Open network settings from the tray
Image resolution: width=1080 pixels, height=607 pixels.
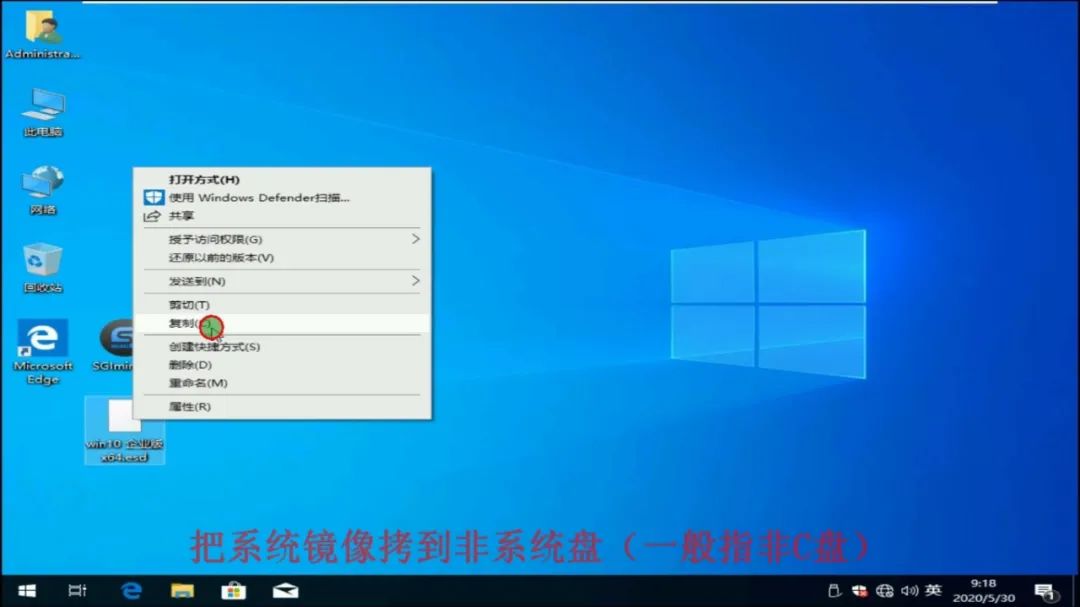coord(884,591)
